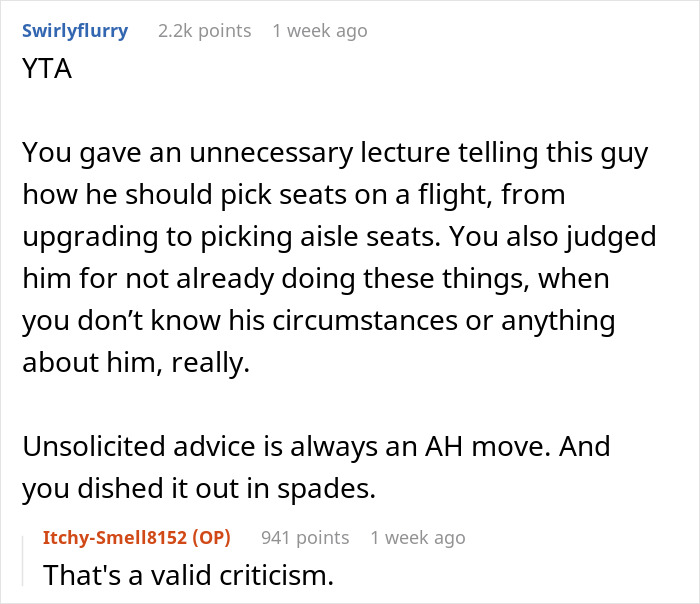Click the sentence 'Unsolicited advice is always an AH move'

coord(286,446)
